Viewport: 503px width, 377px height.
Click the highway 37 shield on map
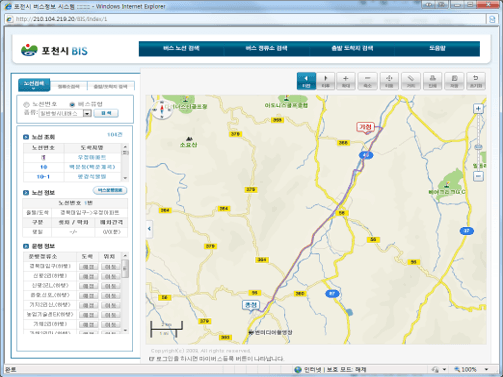[x=466, y=231]
